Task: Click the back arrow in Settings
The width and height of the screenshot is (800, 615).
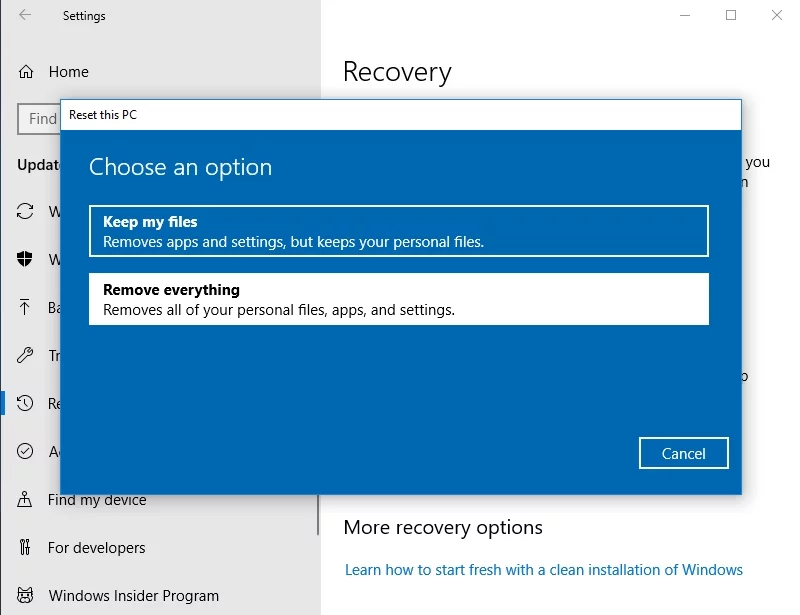Action: pyautogui.click(x=25, y=16)
